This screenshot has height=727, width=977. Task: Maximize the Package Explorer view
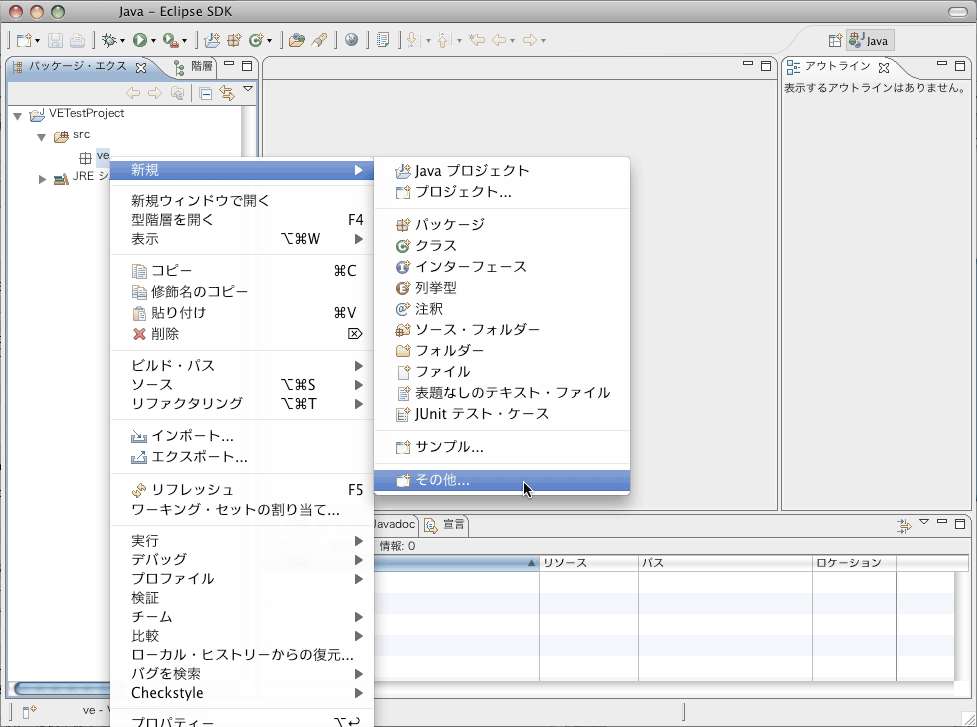coord(247,65)
